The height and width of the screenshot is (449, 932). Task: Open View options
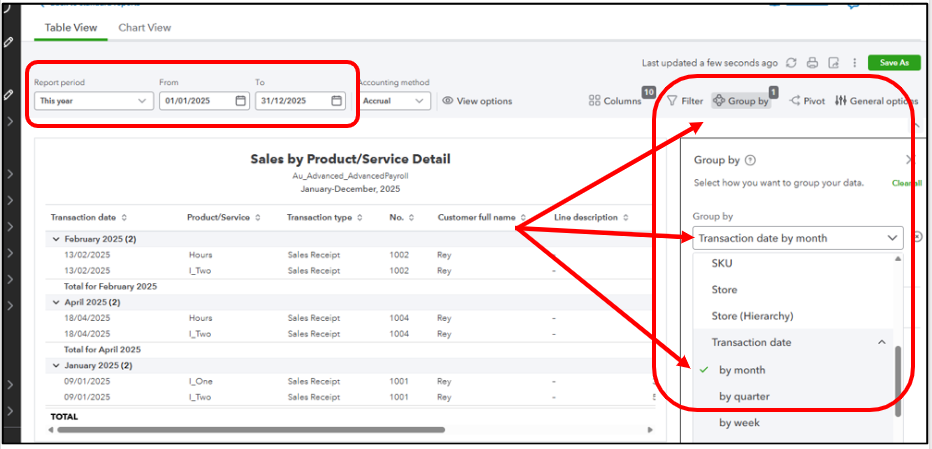click(477, 101)
